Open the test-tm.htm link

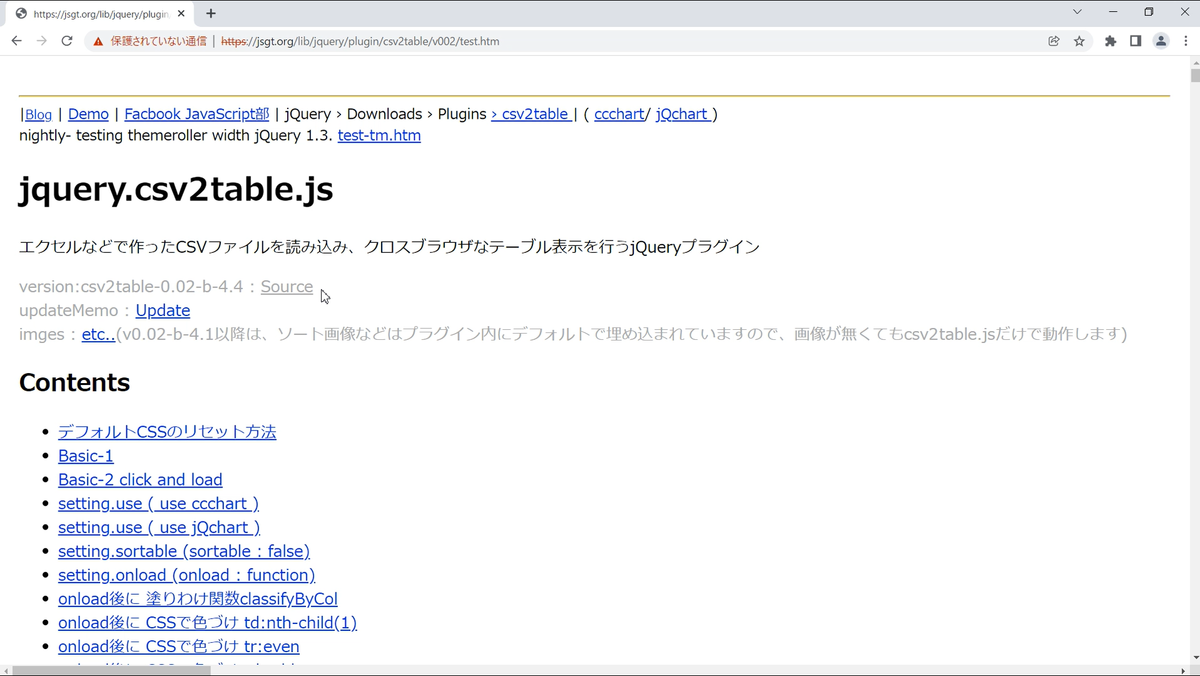pyautogui.click(x=379, y=135)
